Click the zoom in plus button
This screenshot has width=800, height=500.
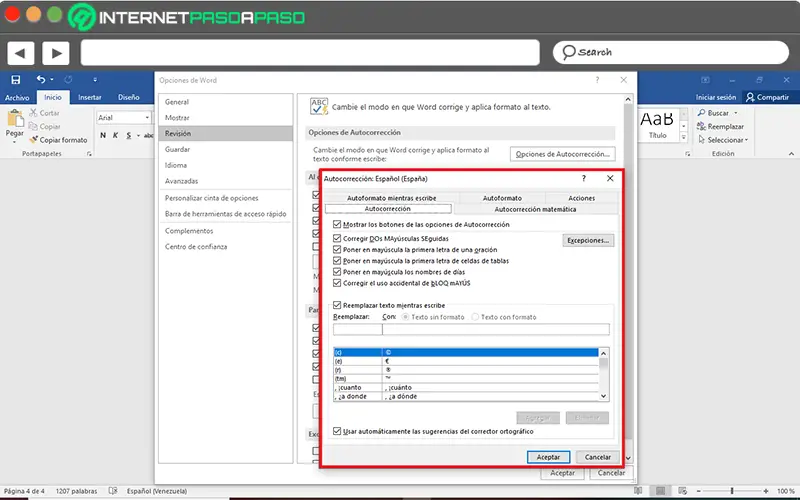click(x=766, y=491)
